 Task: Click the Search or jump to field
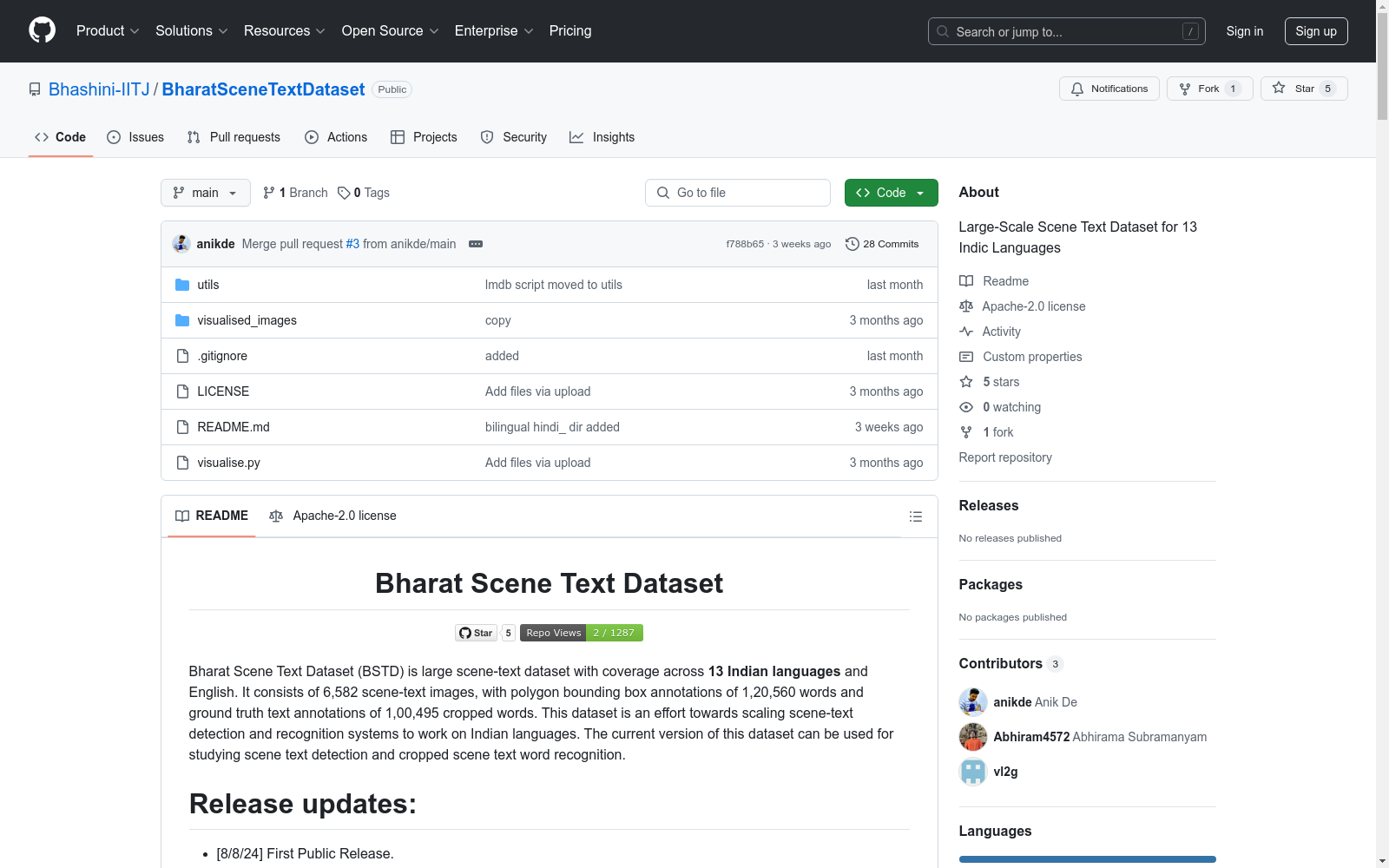tap(1067, 31)
